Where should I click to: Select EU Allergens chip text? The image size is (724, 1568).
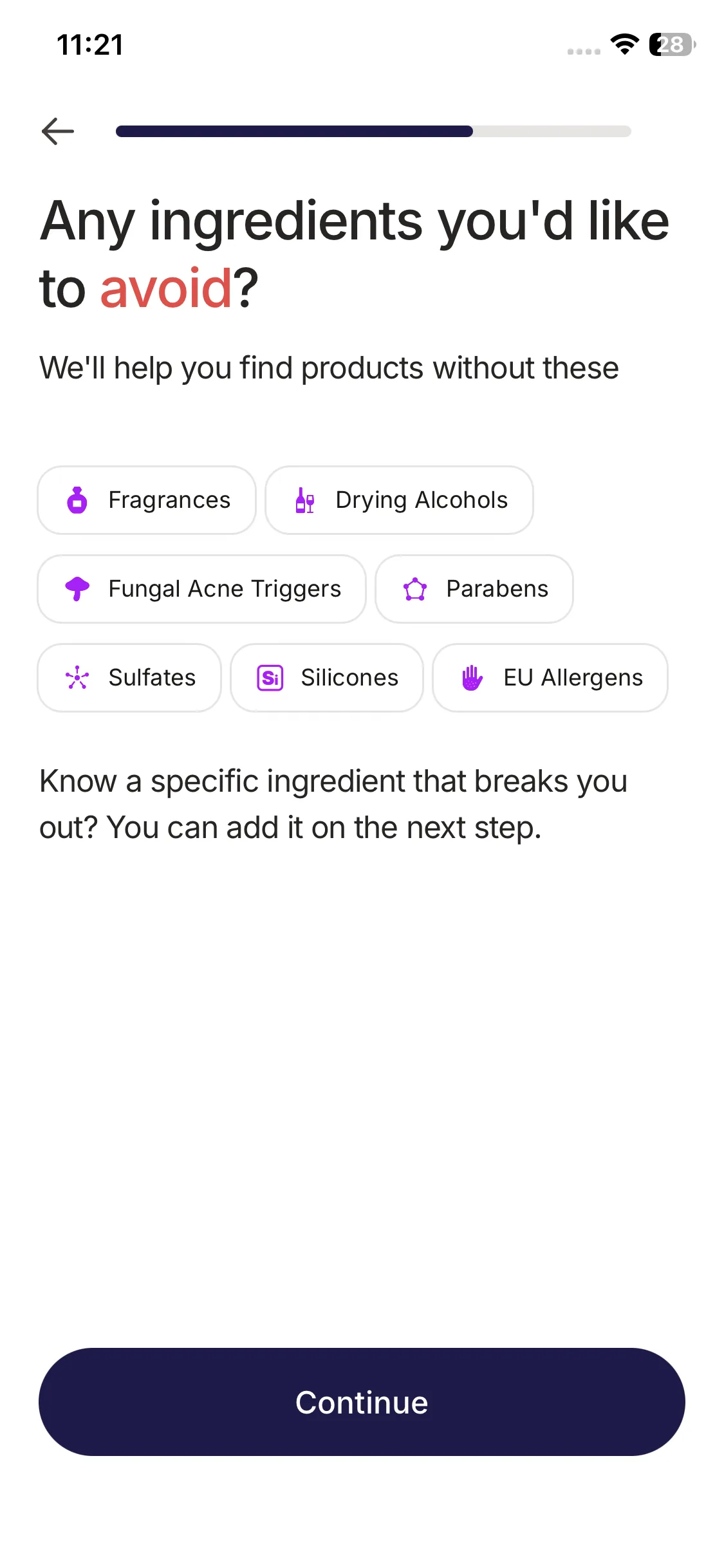[573, 678]
